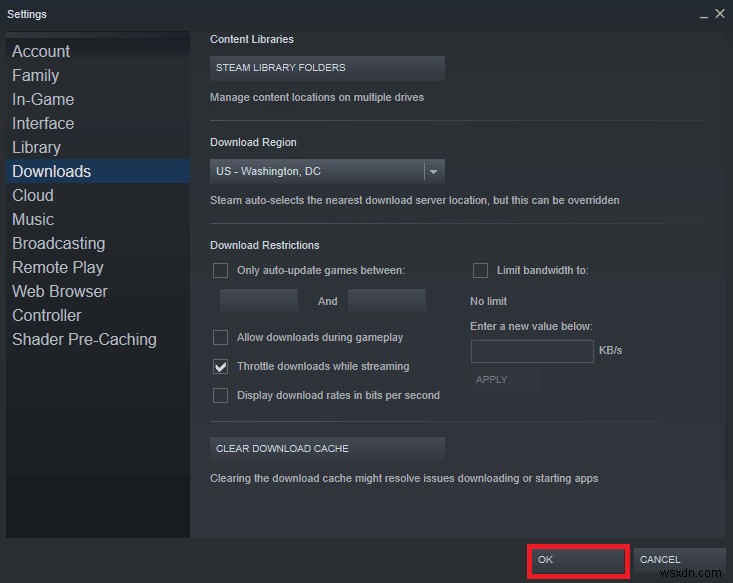This screenshot has height=583, width=733.
Task: Open the Download Region dropdown
Action: click(x=327, y=172)
